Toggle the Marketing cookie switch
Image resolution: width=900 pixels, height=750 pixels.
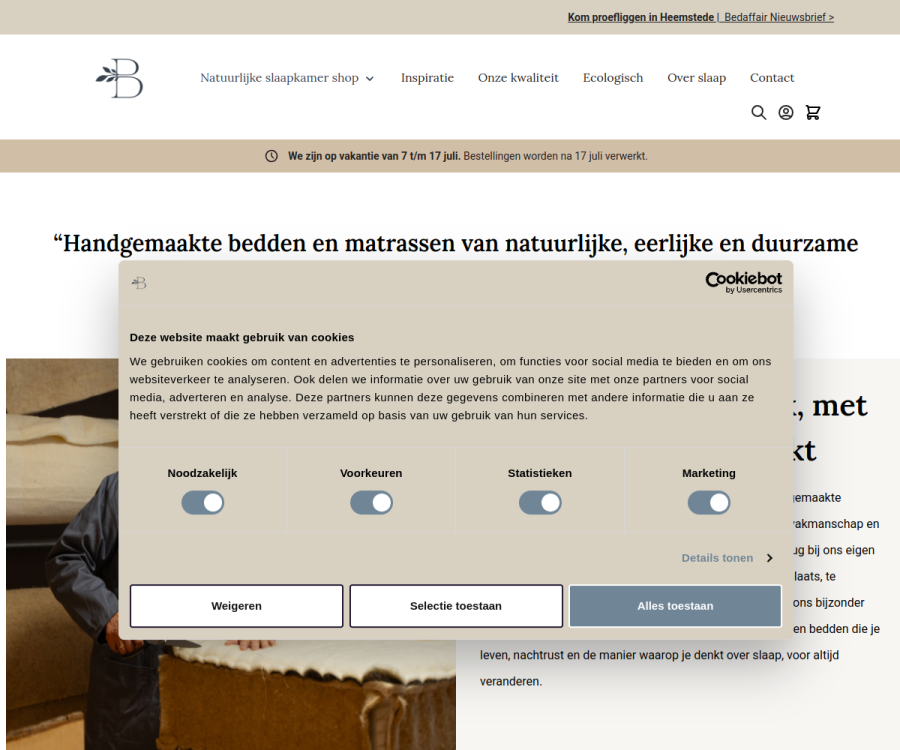click(709, 503)
